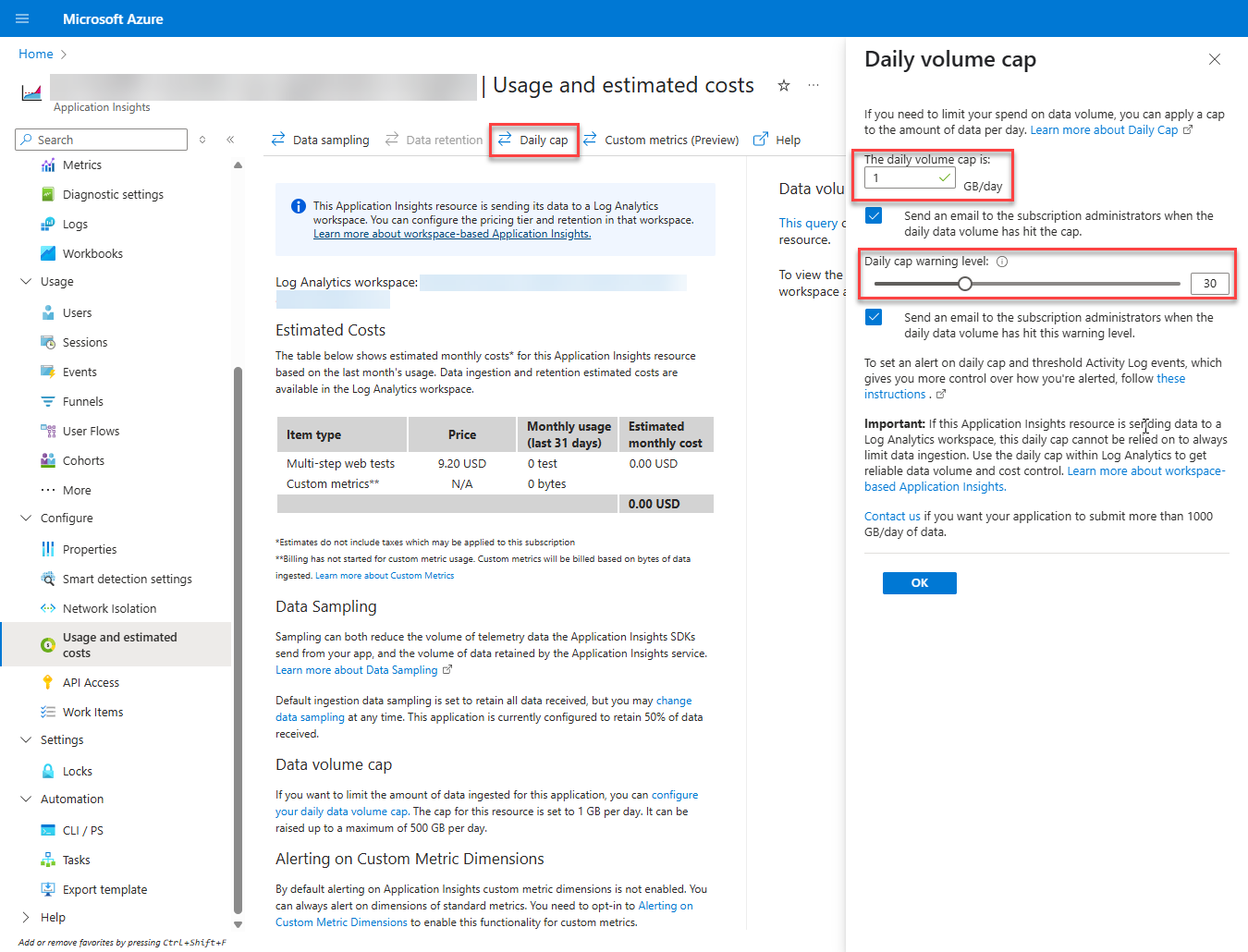This screenshot has width=1248, height=952.
Task: Click the OK button
Action: [x=920, y=583]
